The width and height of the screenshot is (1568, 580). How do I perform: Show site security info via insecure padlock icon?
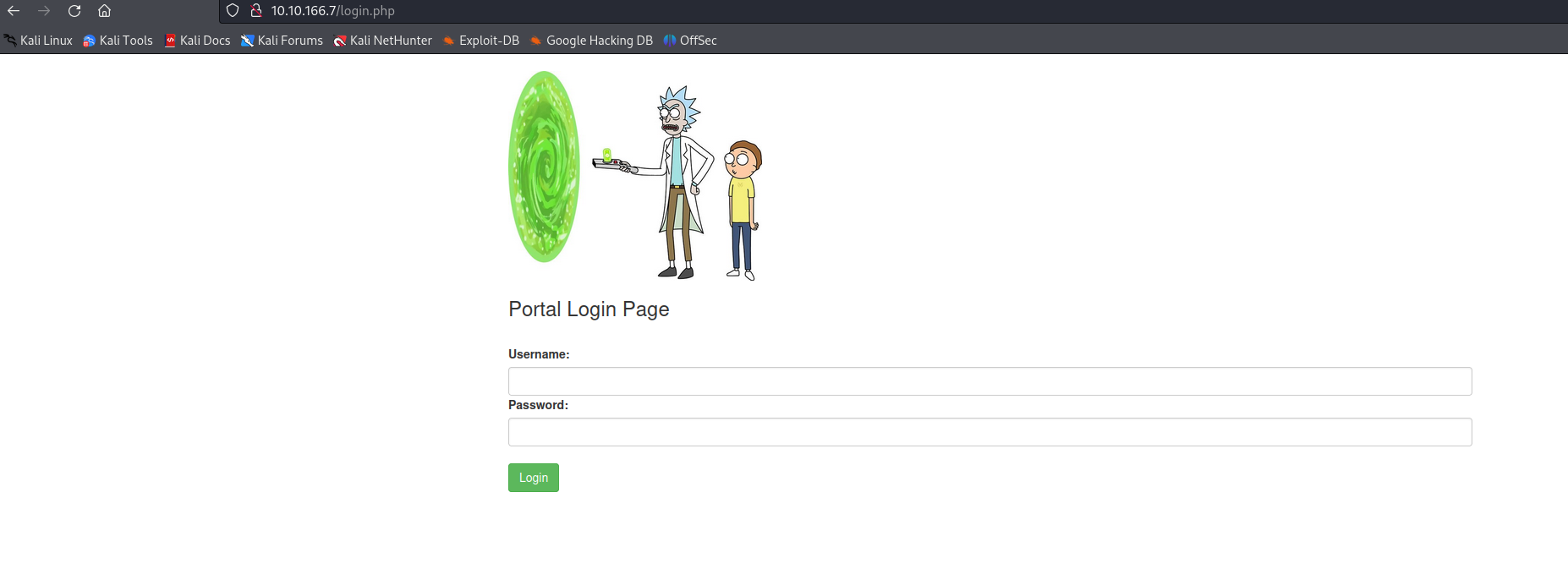coord(256,11)
